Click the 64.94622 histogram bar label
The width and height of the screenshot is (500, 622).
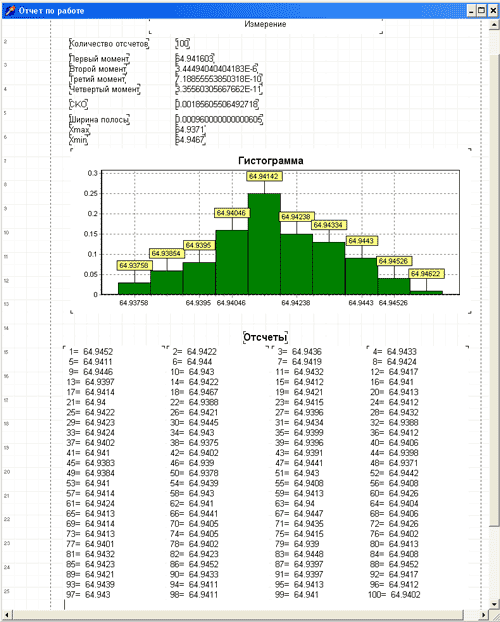coord(426,274)
